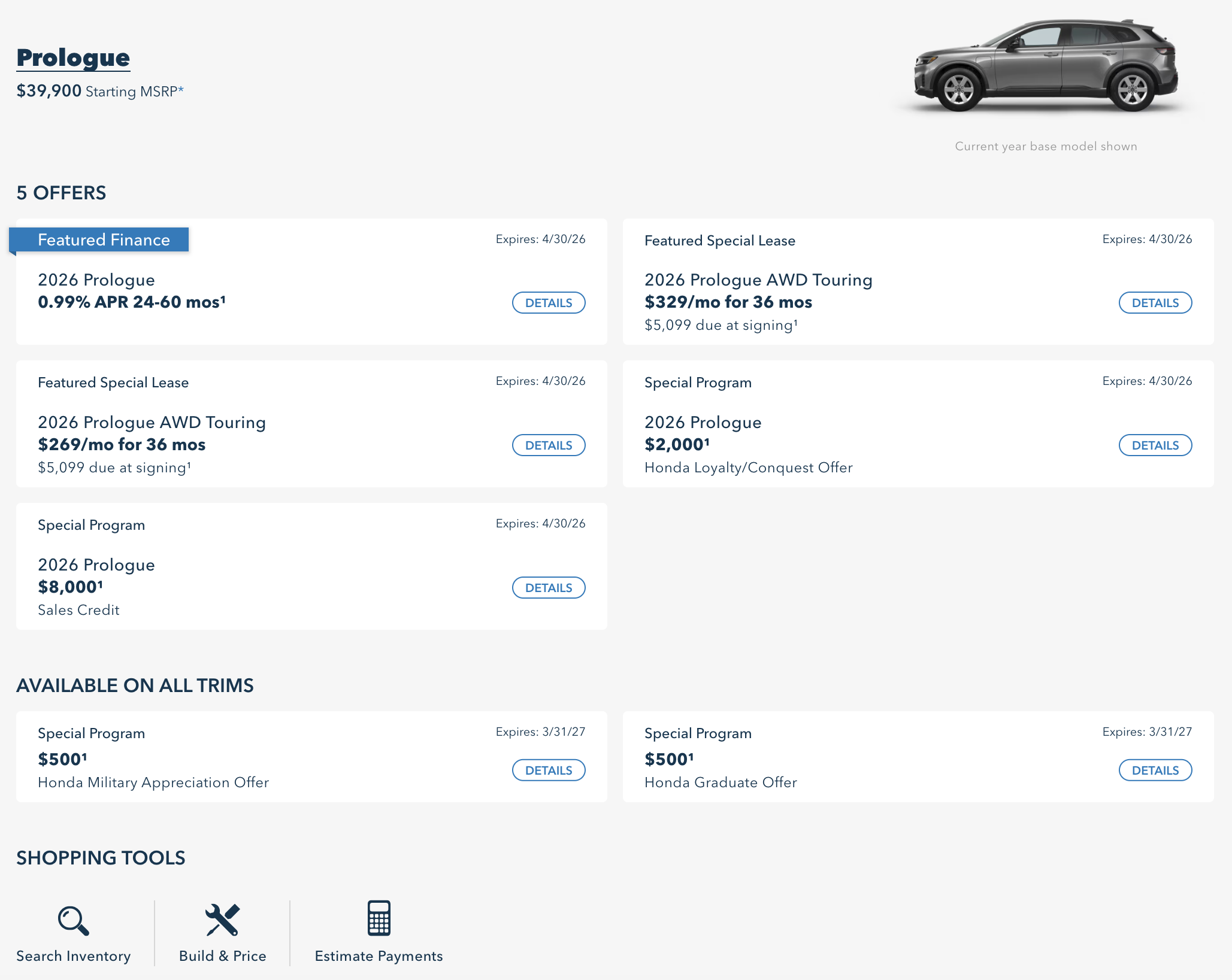Show Details for Honda Graduate Offer
The width and height of the screenshot is (1232, 980).
click(x=1155, y=770)
